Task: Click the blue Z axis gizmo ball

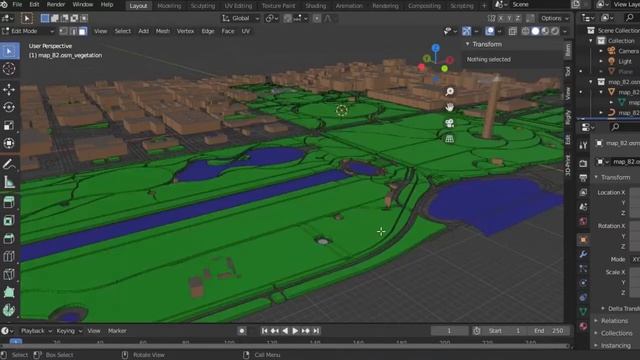Action: [x=436, y=48]
